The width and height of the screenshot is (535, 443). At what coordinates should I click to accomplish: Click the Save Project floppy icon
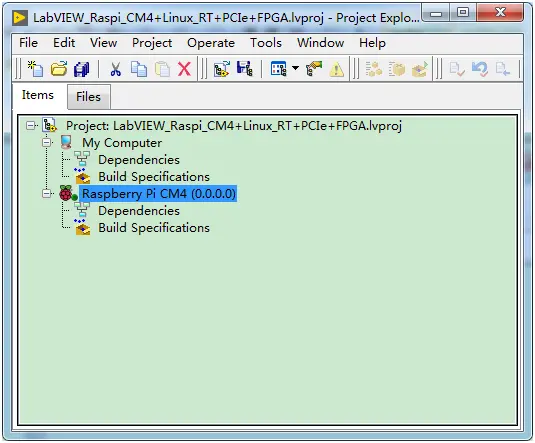[x=245, y=69]
